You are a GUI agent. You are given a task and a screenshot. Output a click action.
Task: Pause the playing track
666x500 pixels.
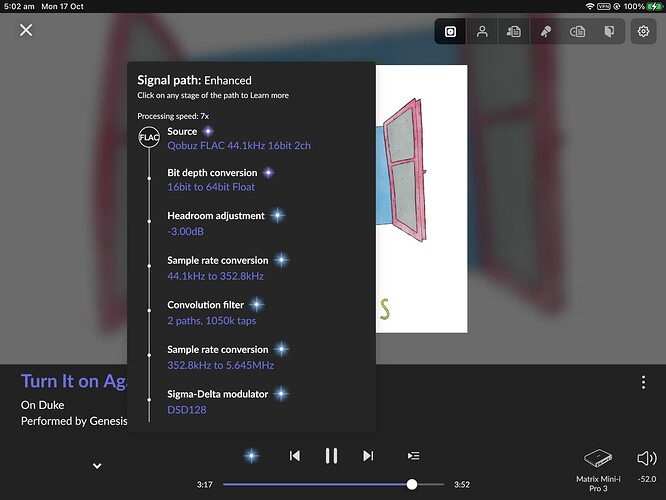tap(331, 456)
